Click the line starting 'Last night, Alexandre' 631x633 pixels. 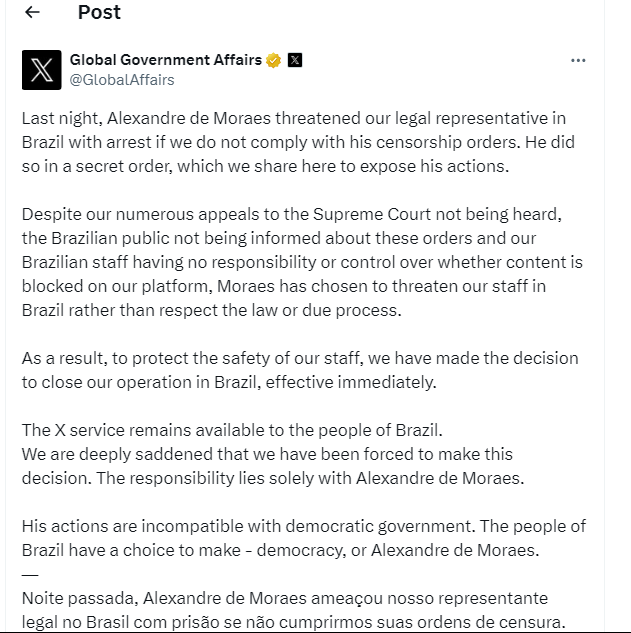(x=294, y=119)
